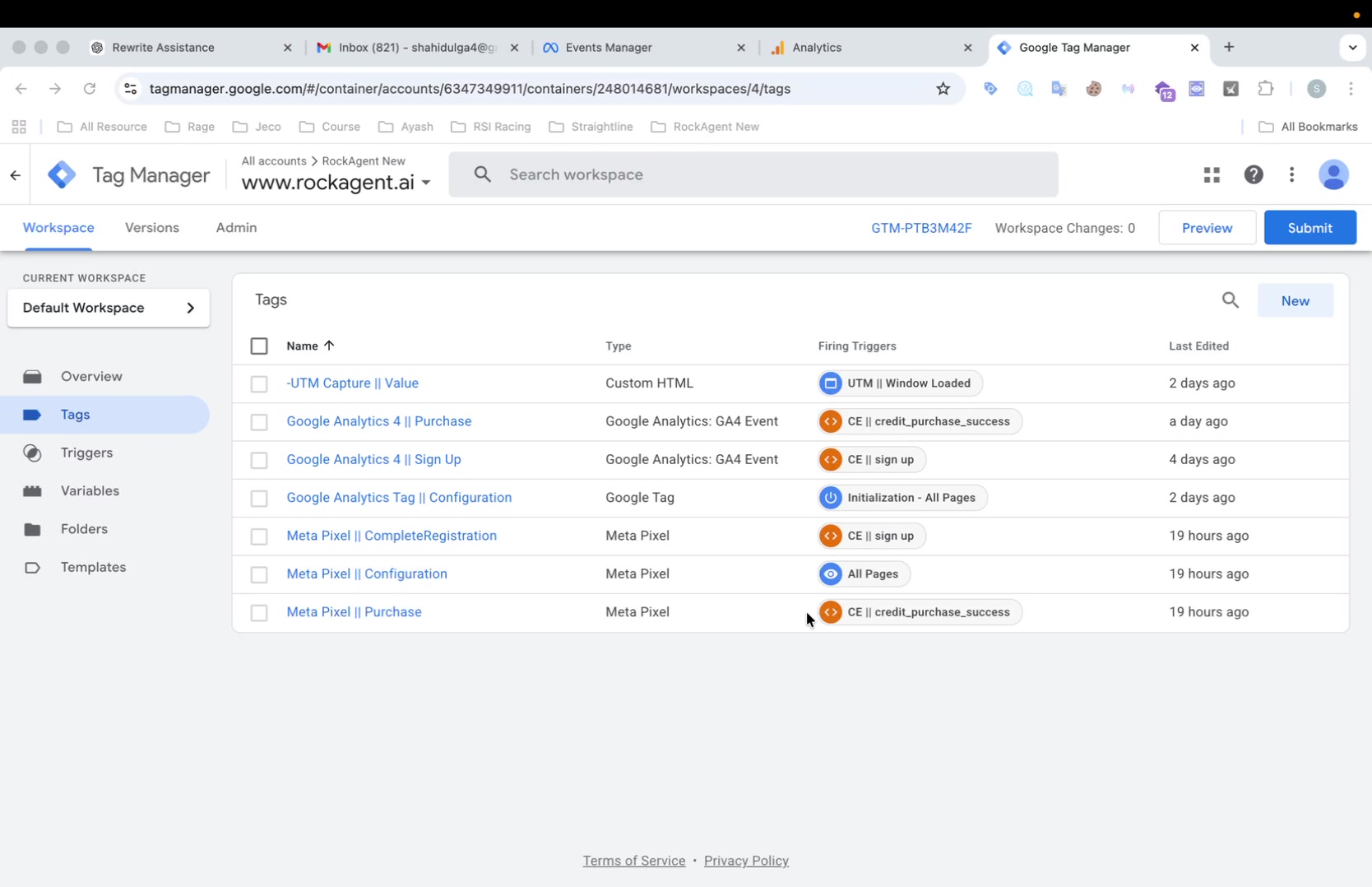
Task: Go to Variables in the sidebar
Action: [x=90, y=491]
